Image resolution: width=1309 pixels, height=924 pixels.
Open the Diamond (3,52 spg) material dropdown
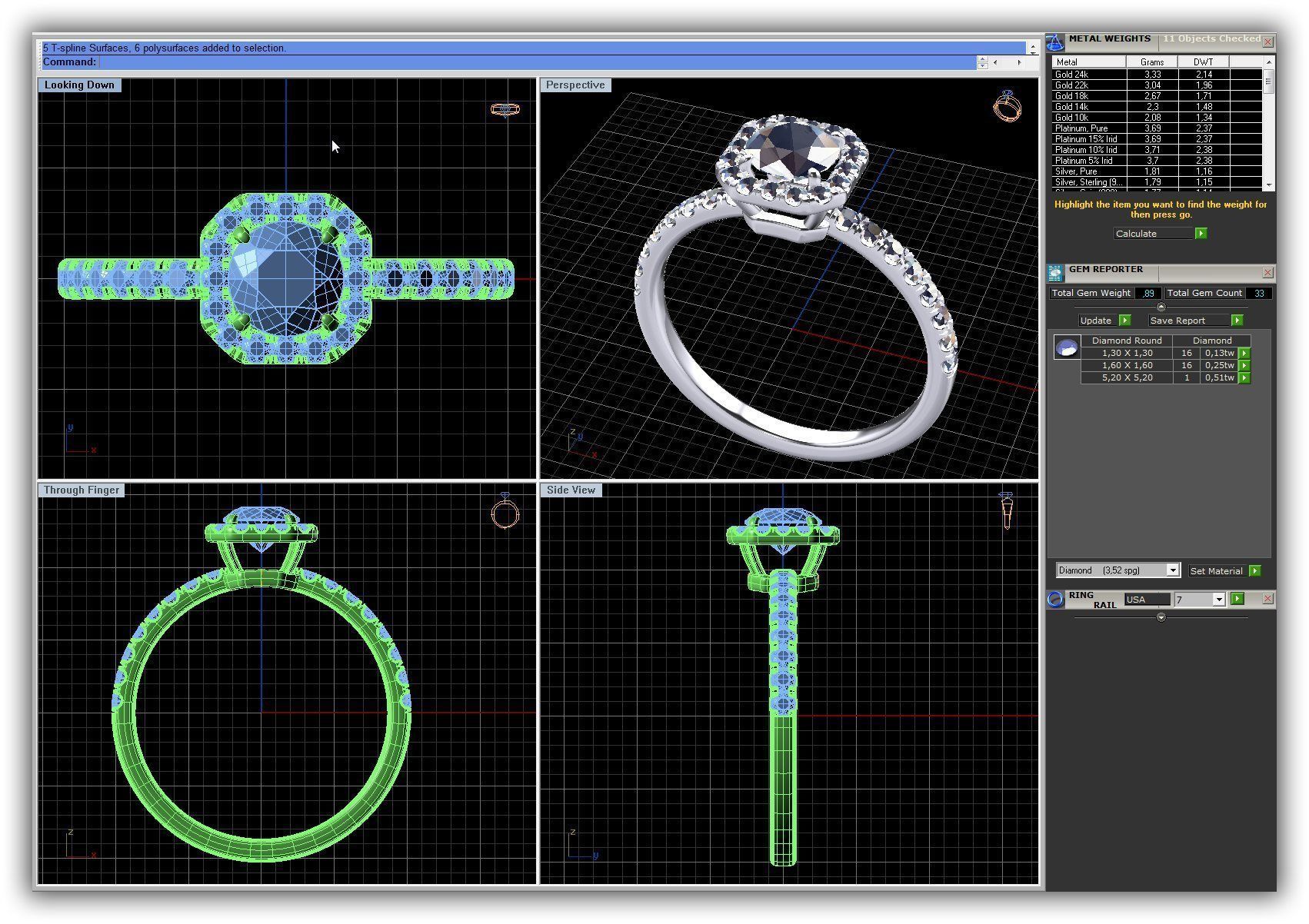point(1172,570)
